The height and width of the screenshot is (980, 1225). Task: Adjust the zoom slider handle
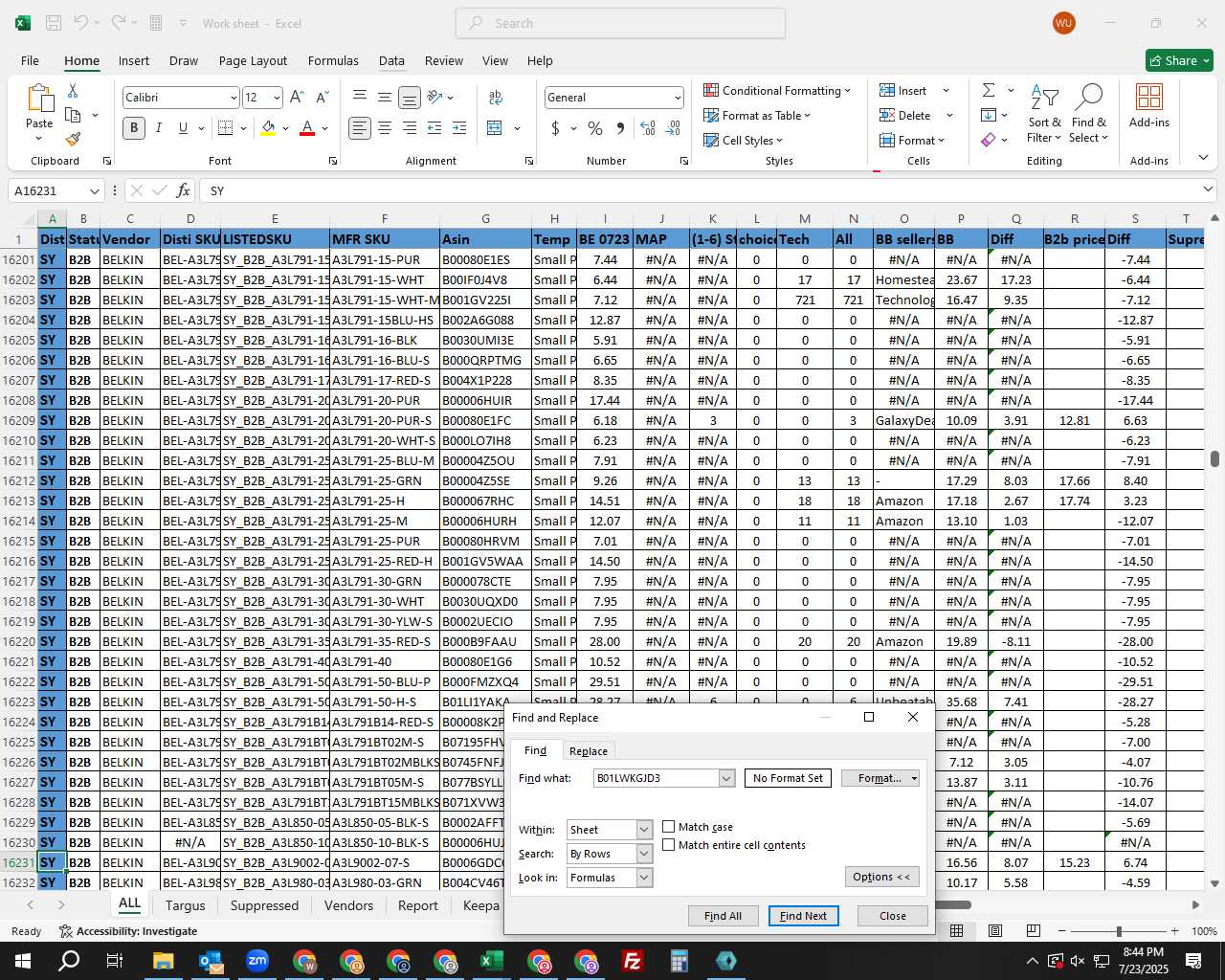[x=1119, y=931]
